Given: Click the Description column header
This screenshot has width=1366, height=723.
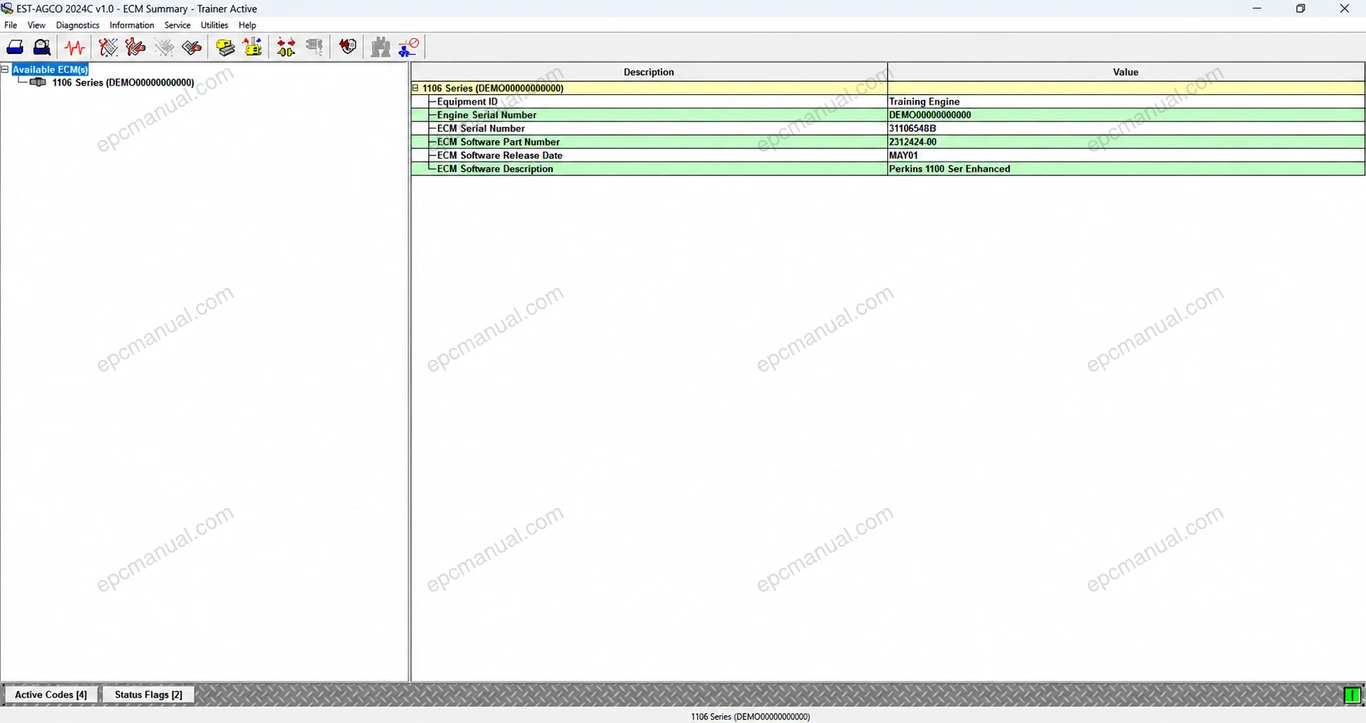Looking at the screenshot, I should (x=649, y=72).
